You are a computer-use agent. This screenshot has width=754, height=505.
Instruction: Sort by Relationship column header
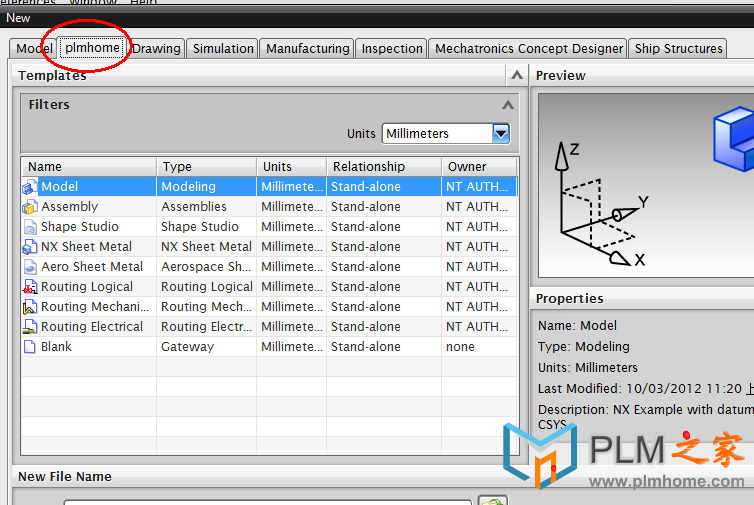(x=384, y=166)
